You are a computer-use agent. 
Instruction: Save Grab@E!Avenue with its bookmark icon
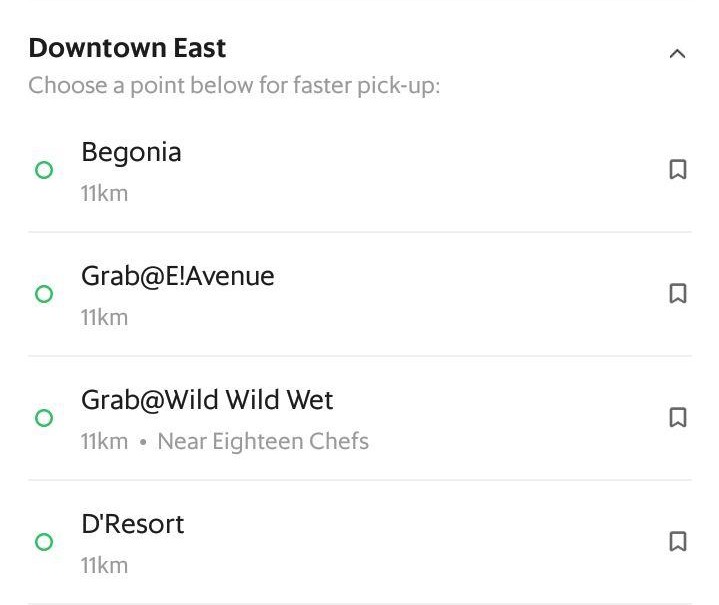tap(677, 294)
